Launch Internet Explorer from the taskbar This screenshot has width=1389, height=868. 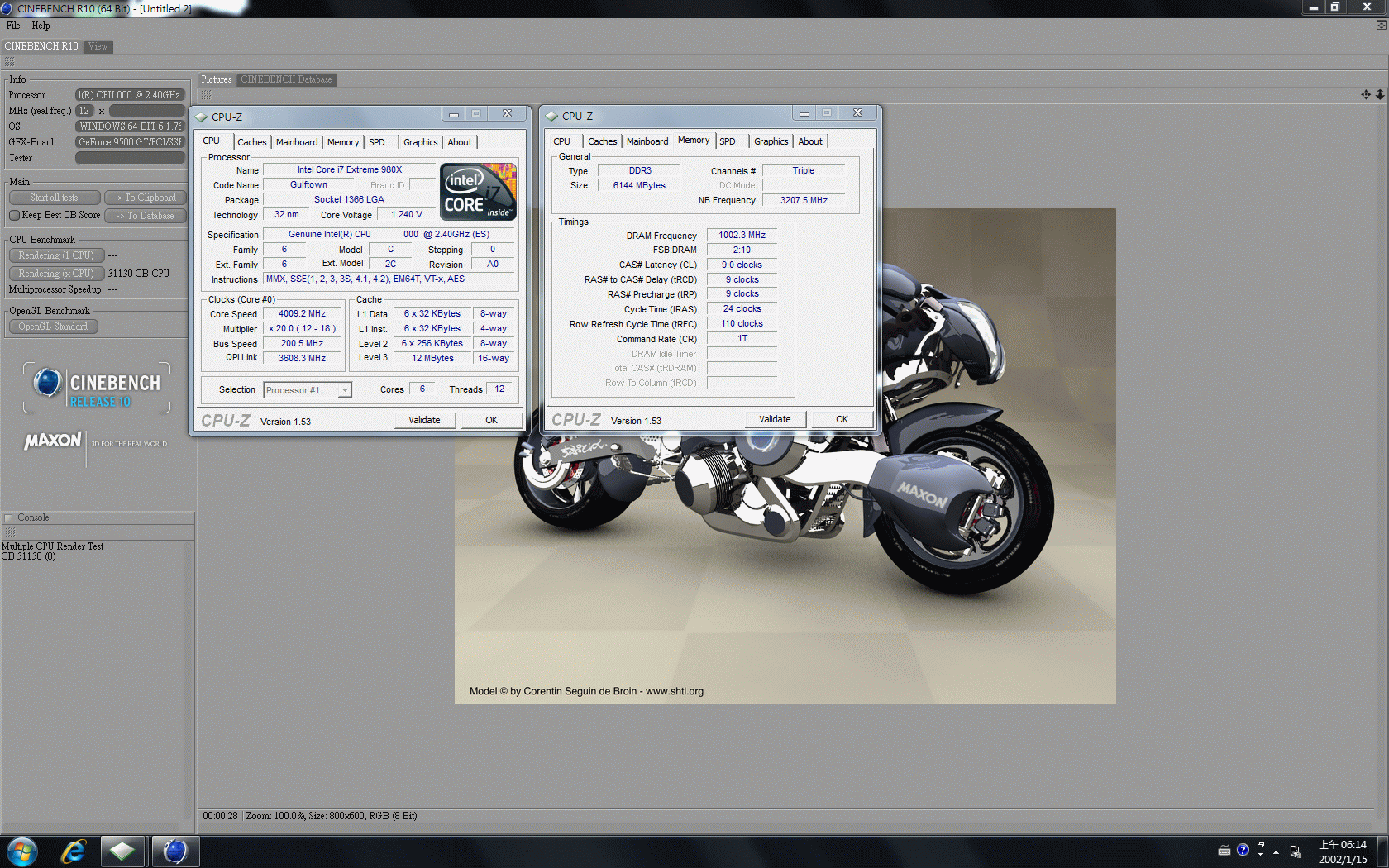[x=73, y=851]
